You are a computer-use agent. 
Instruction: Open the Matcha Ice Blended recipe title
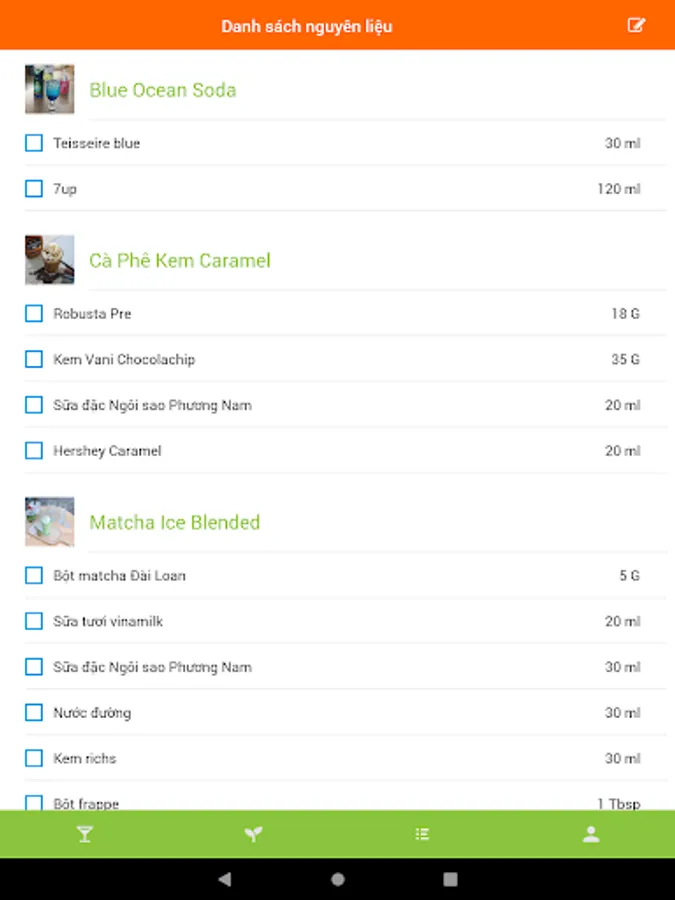point(175,522)
